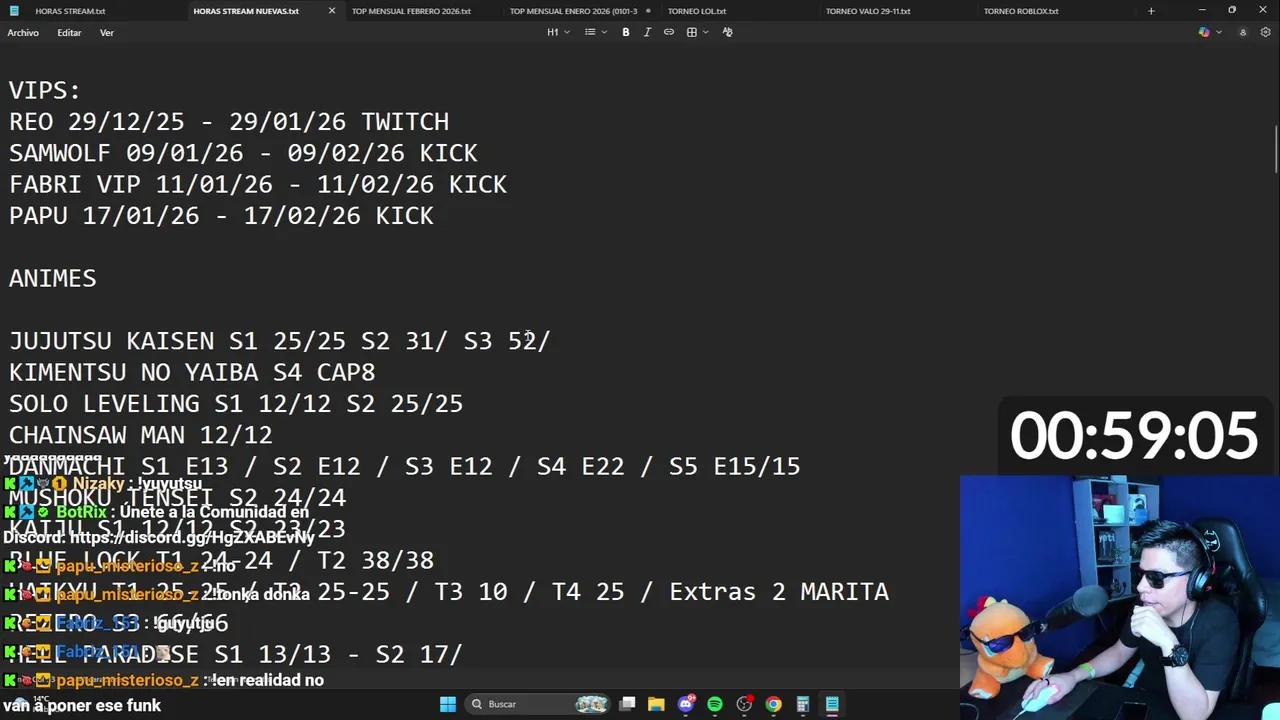Click the Discord invite link in chat overlay

click(x=191, y=538)
